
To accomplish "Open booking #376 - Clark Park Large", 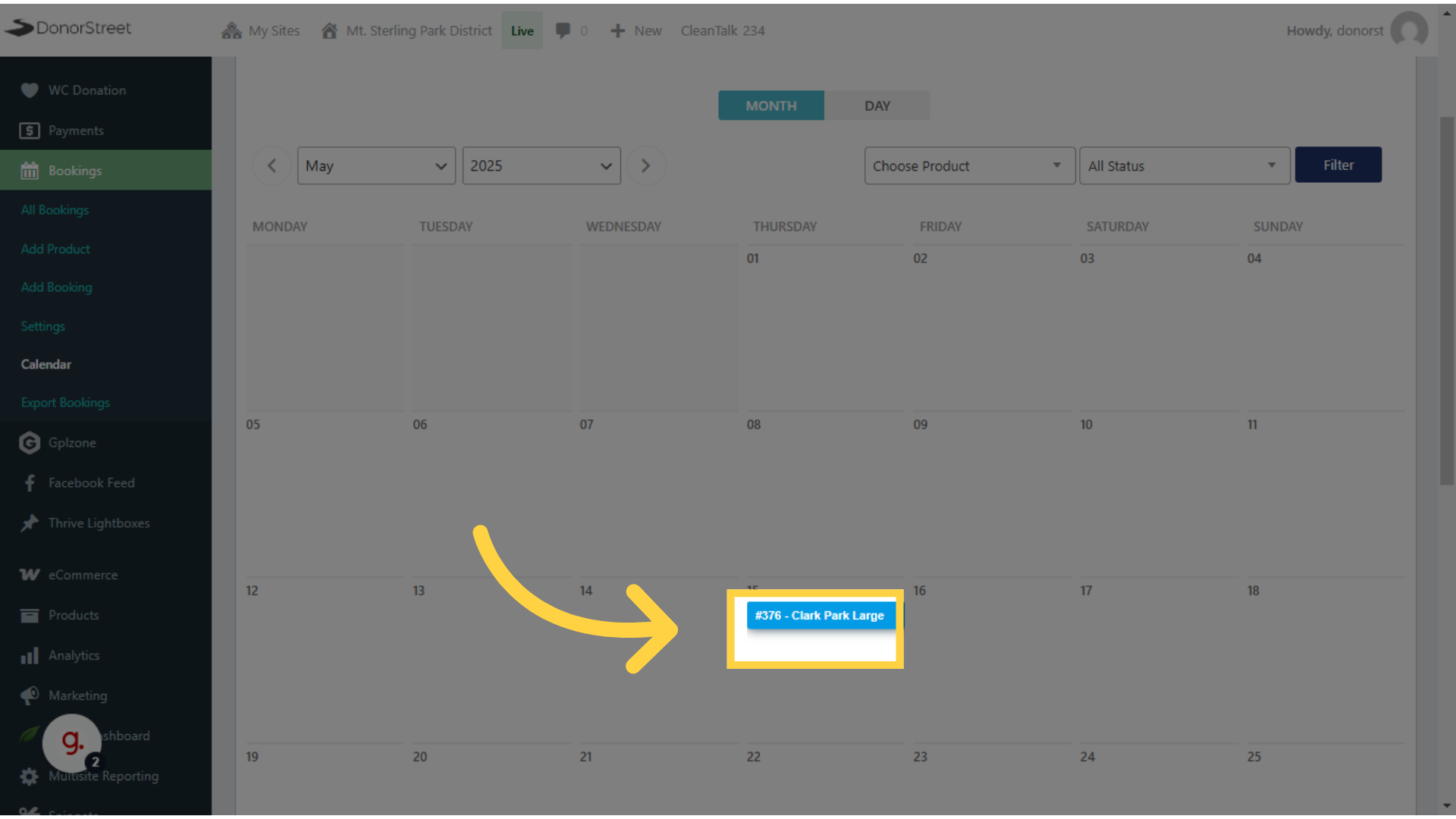I will [821, 615].
